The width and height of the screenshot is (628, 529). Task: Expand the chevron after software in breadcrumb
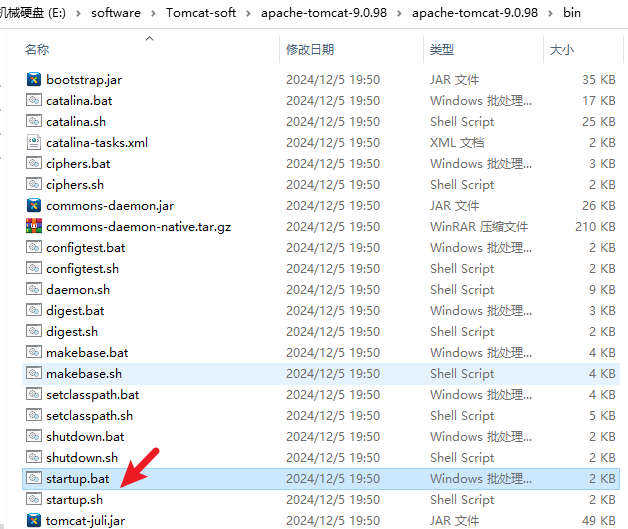tap(153, 13)
